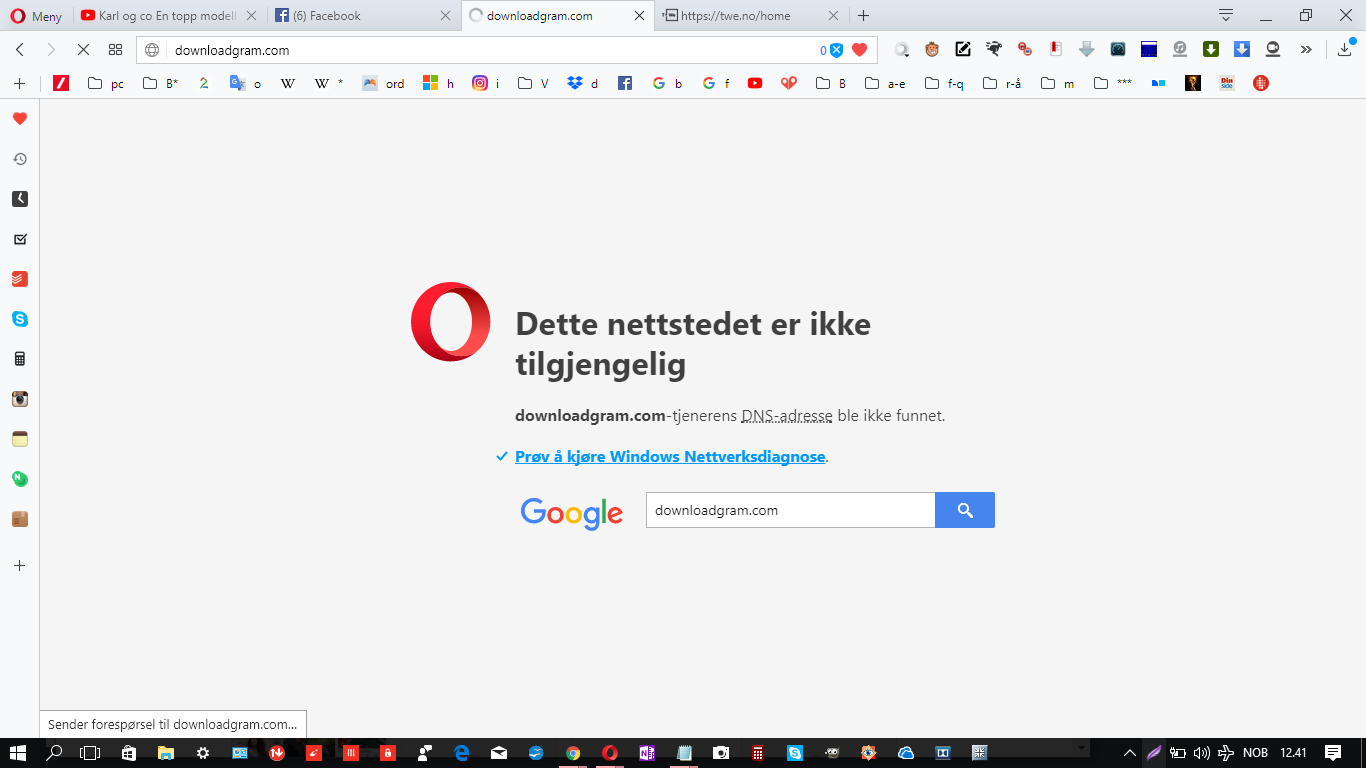1366x768 pixels.
Task: Expand the f-q bookmarks folder
Action: click(x=945, y=84)
